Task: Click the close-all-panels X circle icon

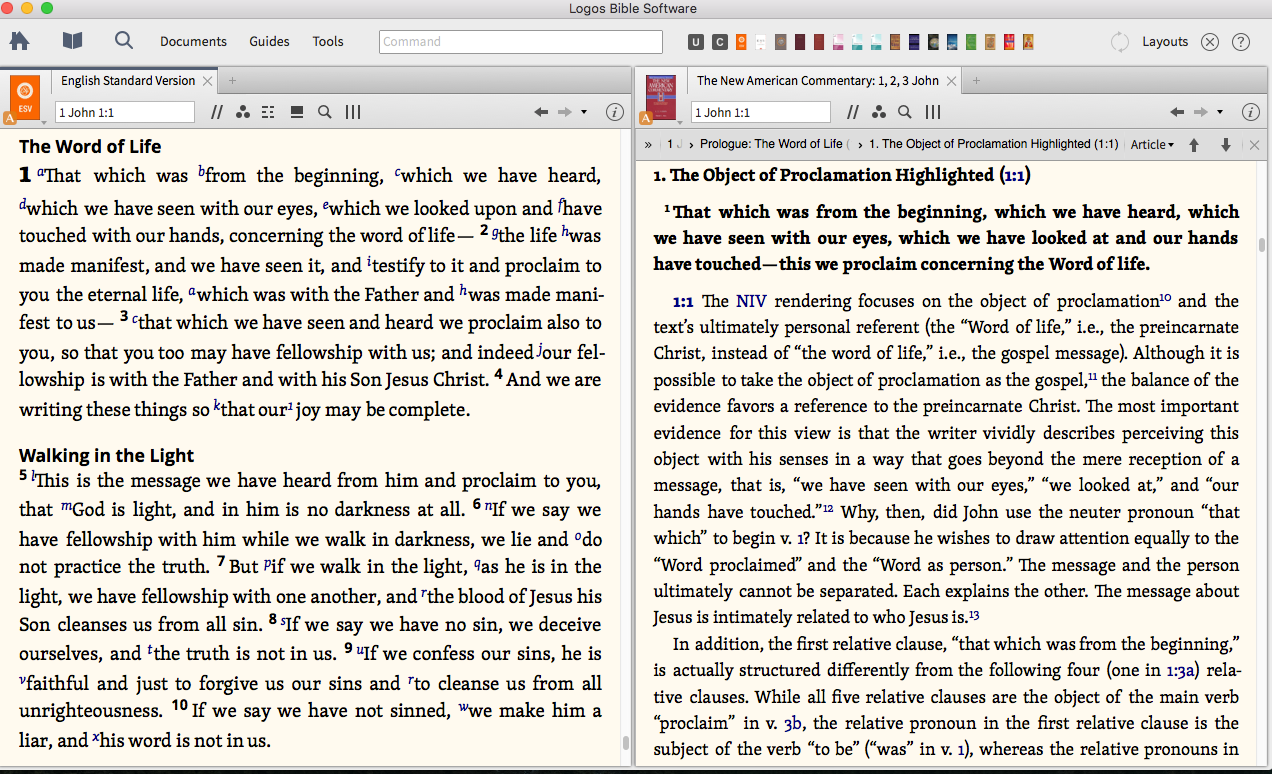Action: 1210,42
